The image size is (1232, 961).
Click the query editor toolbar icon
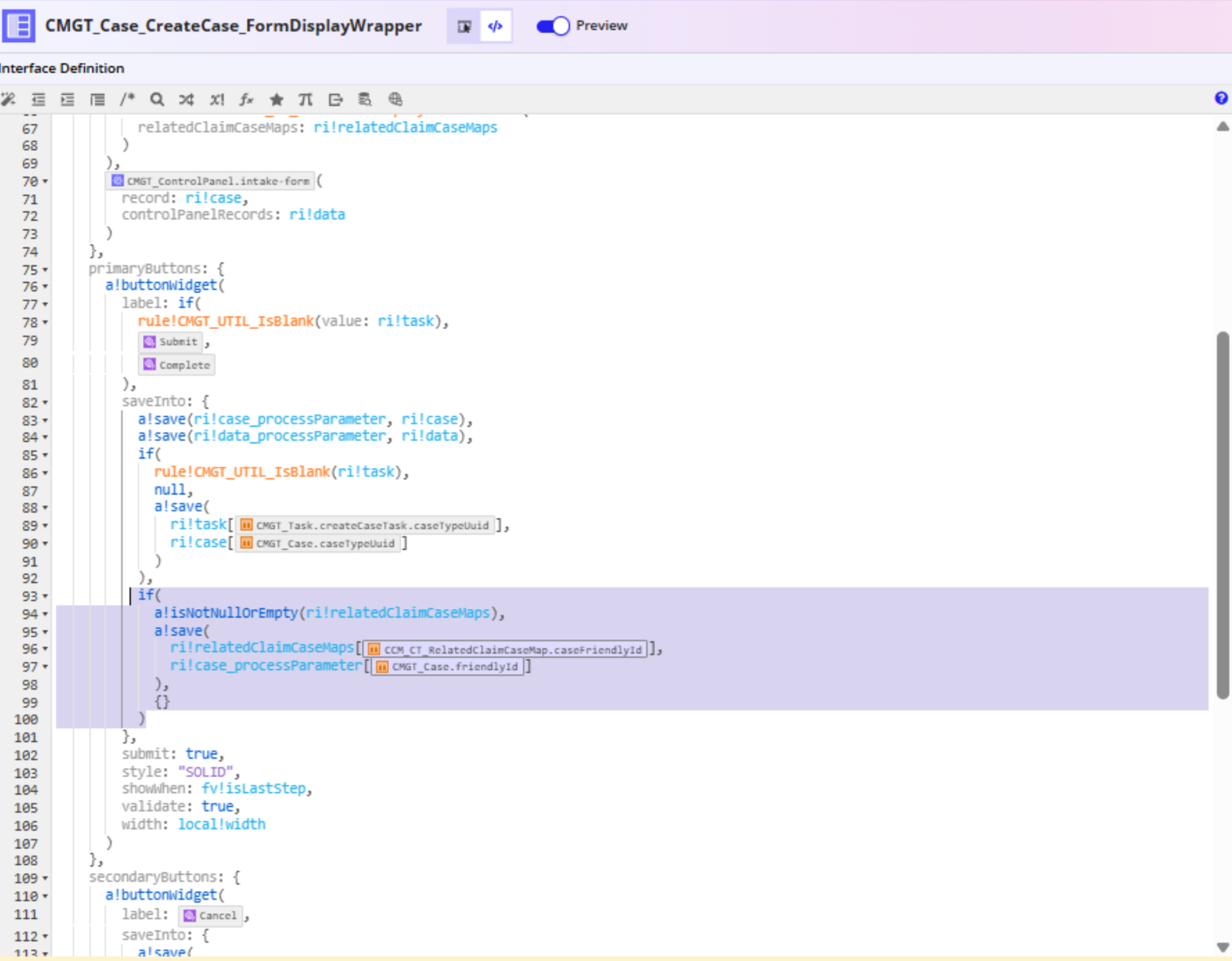pos(365,99)
